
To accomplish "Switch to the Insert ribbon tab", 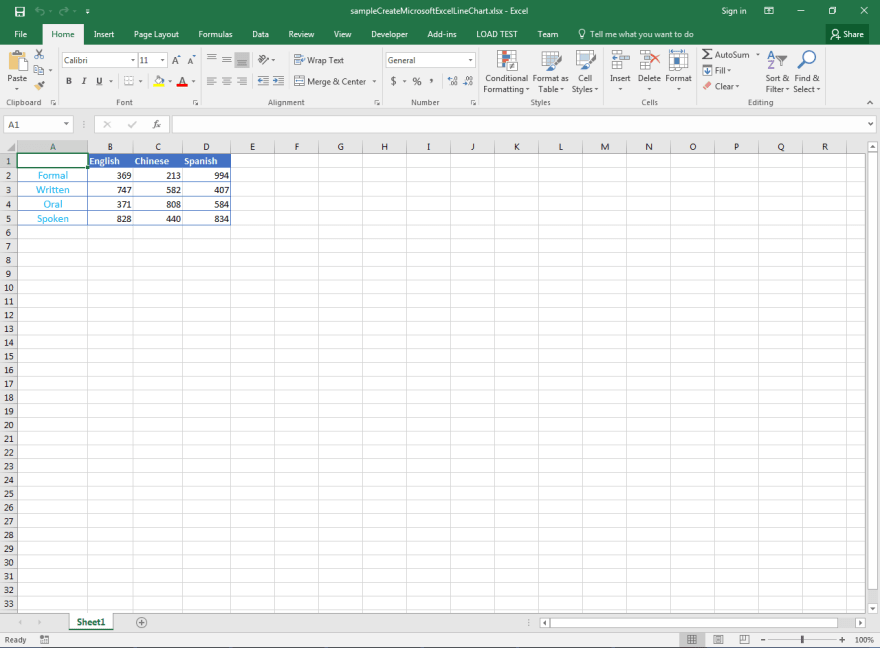I will click(x=104, y=34).
